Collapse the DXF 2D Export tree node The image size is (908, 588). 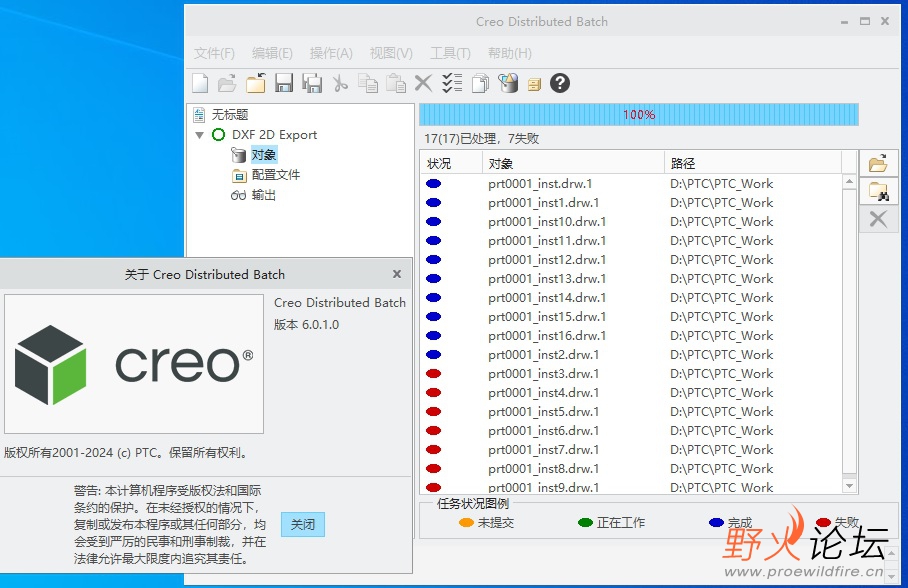[x=200, y=135]
